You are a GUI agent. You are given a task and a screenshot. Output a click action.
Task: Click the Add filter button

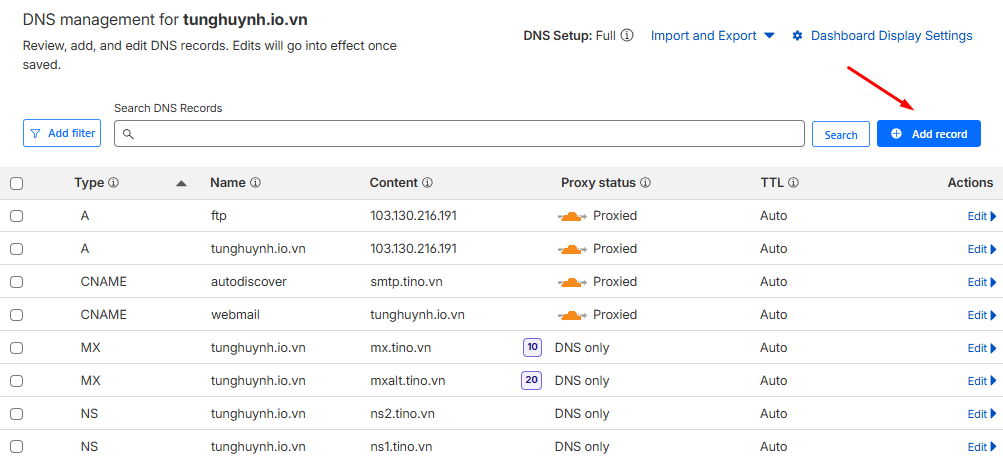point(62,133)
